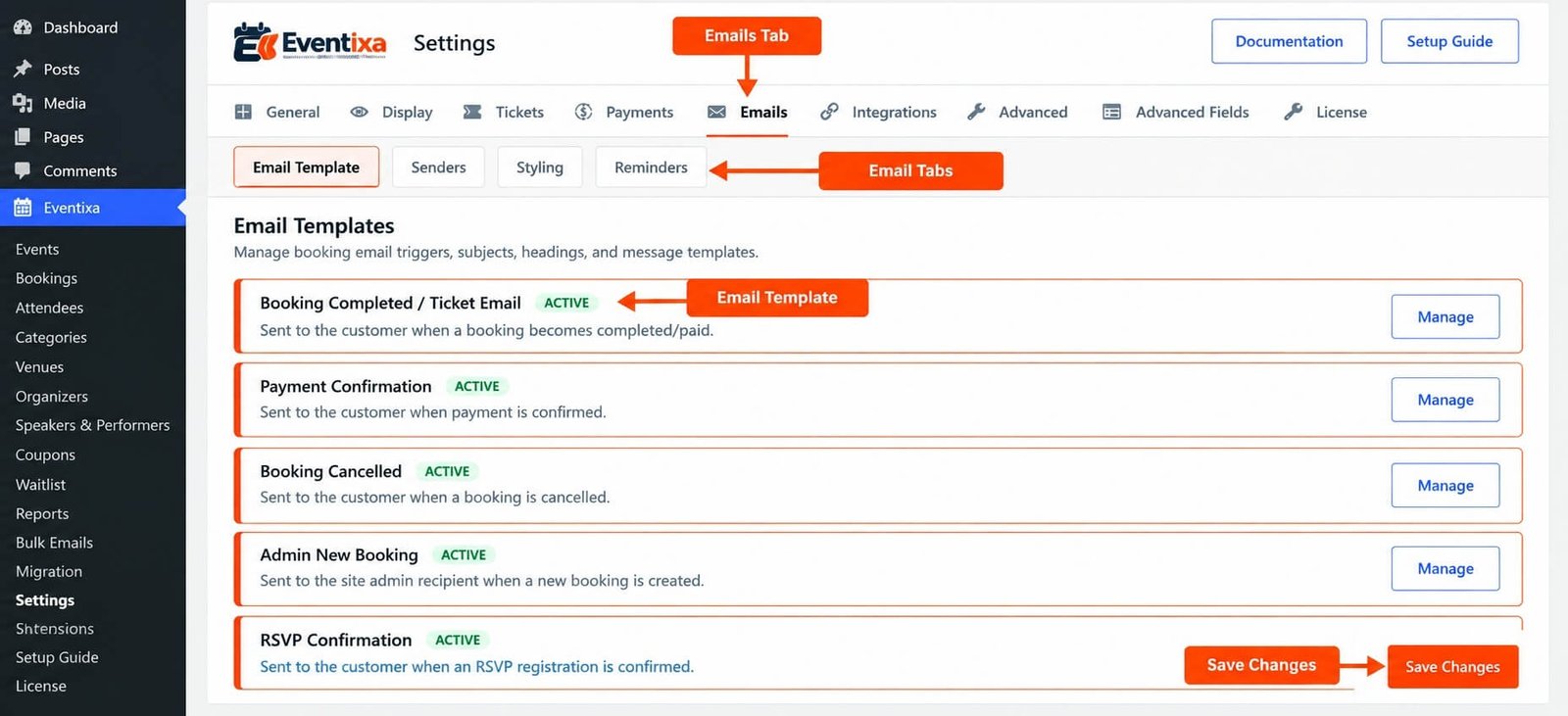The image size is (1568, 716).
Task: Click the Comments bubble icon
Action: pos(23,170)
